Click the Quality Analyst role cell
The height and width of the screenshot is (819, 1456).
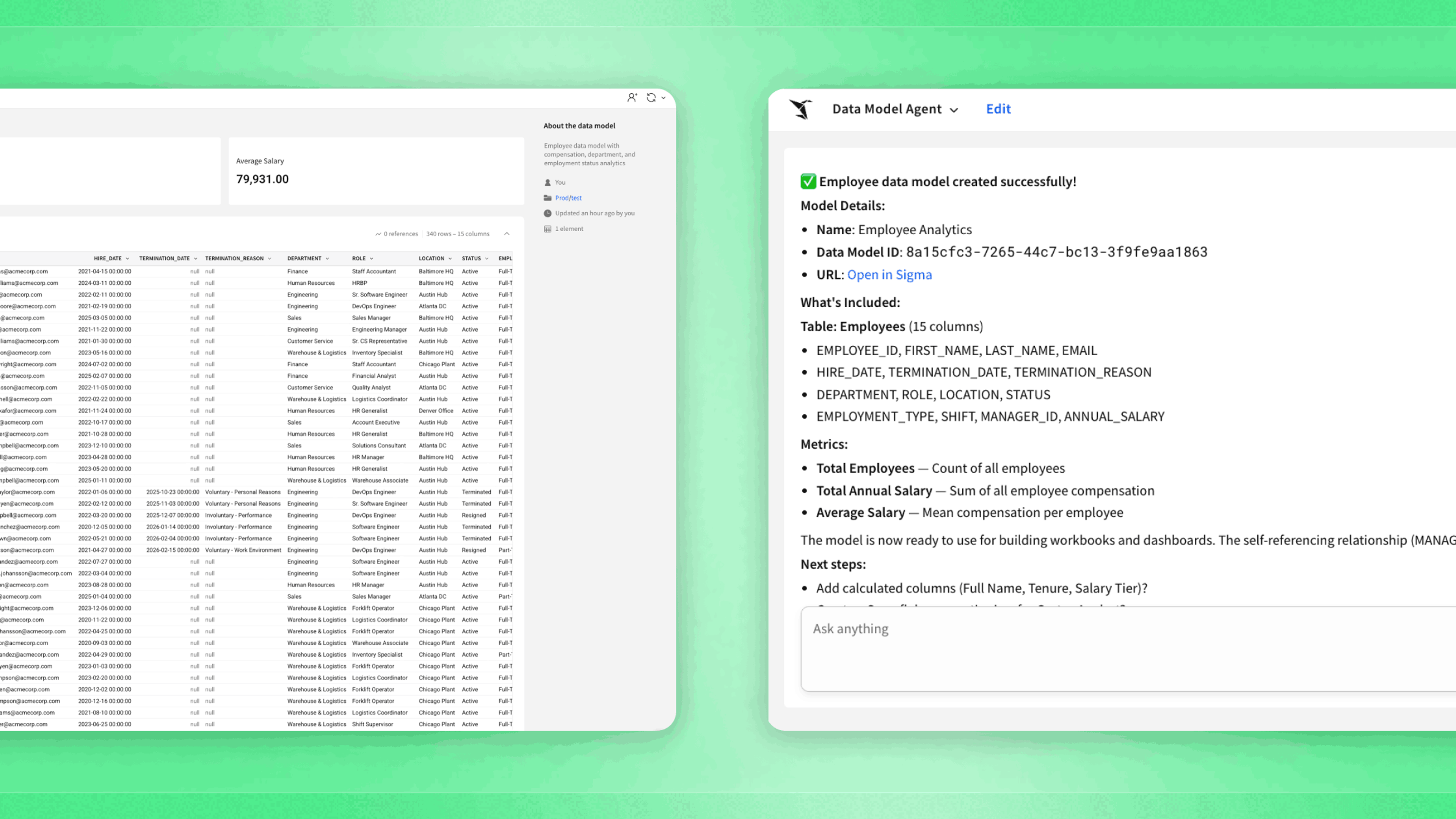(x=371, y=388)
